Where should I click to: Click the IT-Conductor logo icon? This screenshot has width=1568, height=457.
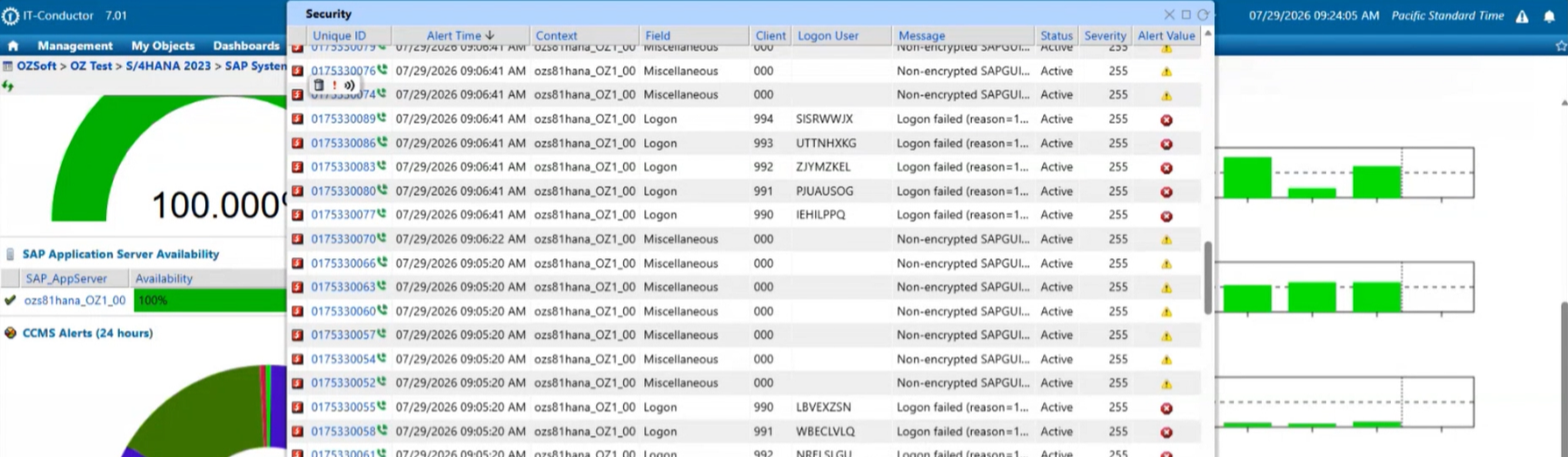[x=10, y=15]
